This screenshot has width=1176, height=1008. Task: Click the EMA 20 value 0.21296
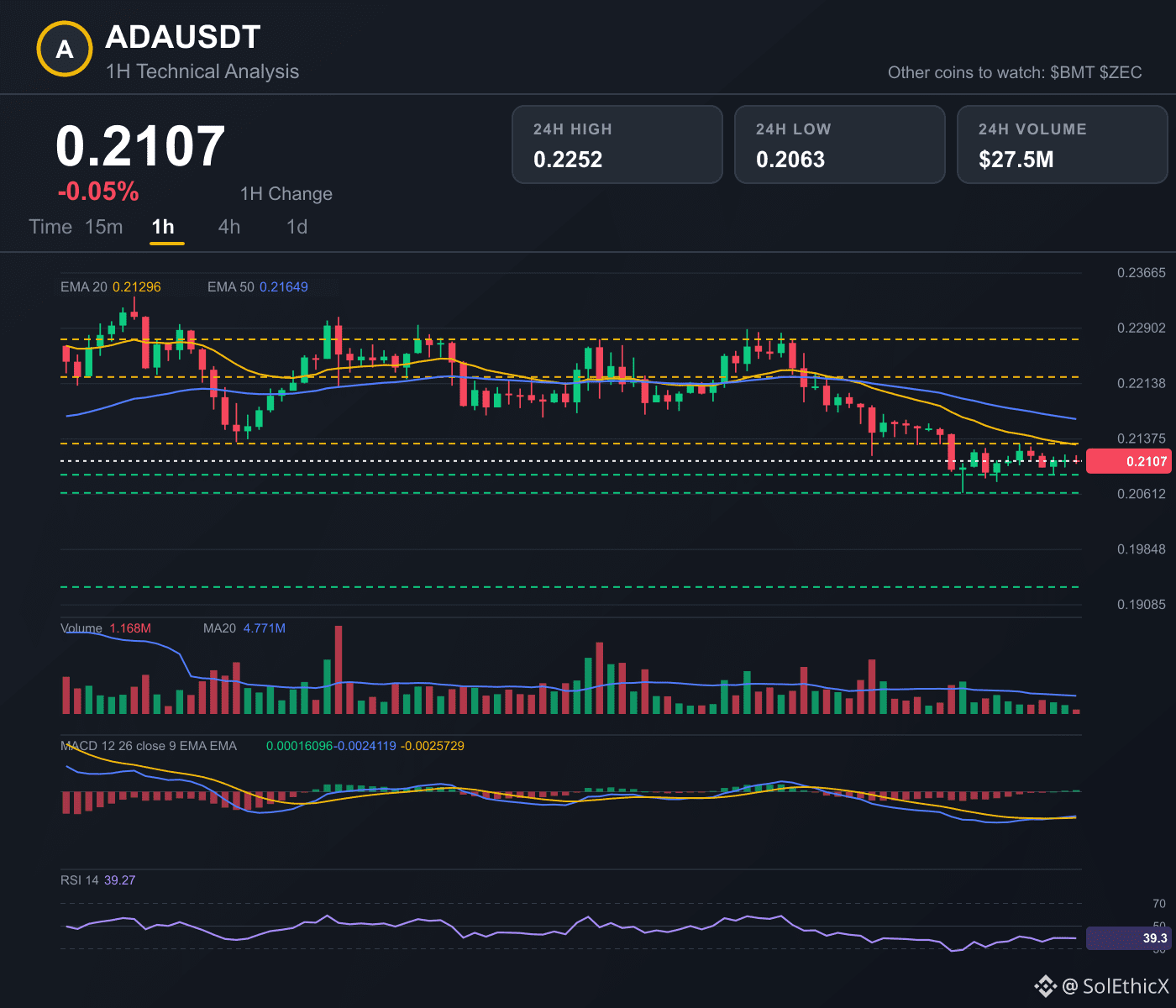[x=137, y=287]
